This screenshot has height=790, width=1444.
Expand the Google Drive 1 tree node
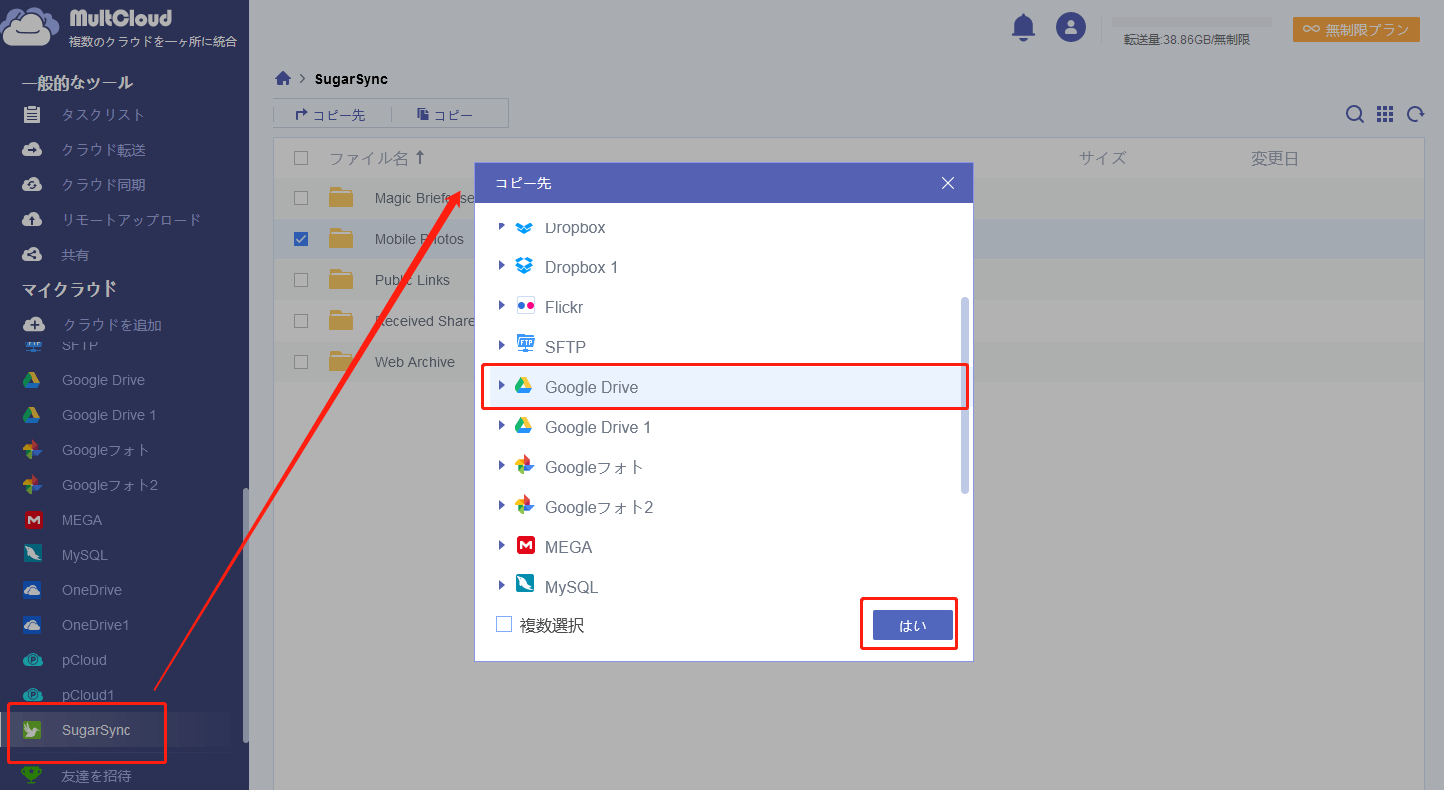coord(502,426)
